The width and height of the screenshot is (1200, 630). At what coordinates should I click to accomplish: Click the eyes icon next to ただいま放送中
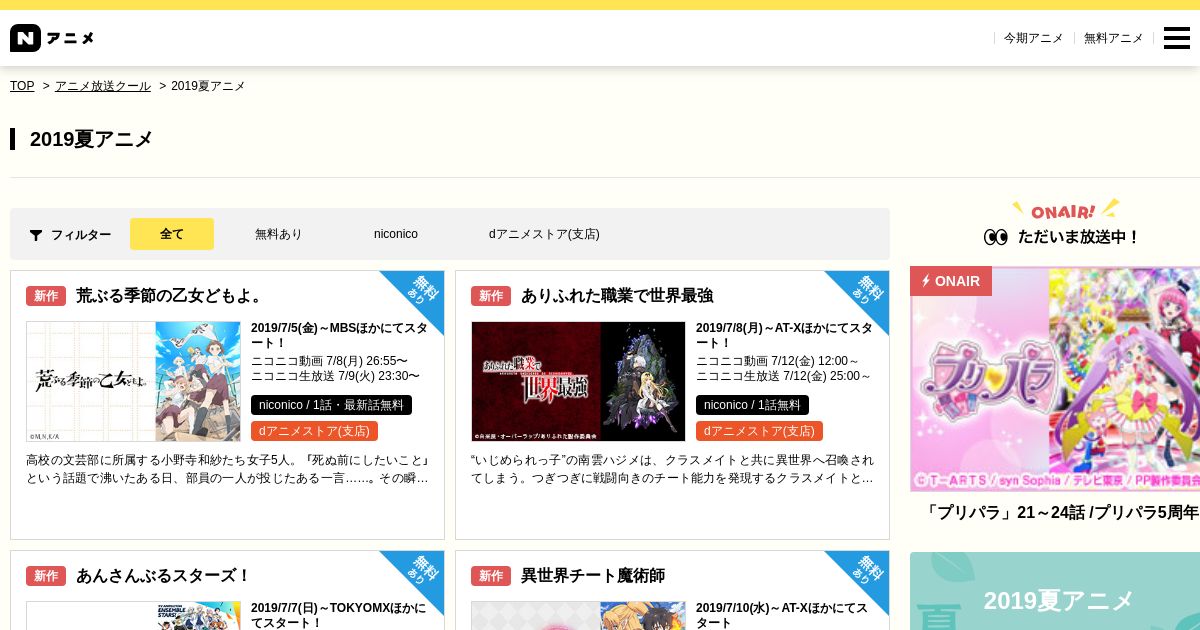coord(995,237)
